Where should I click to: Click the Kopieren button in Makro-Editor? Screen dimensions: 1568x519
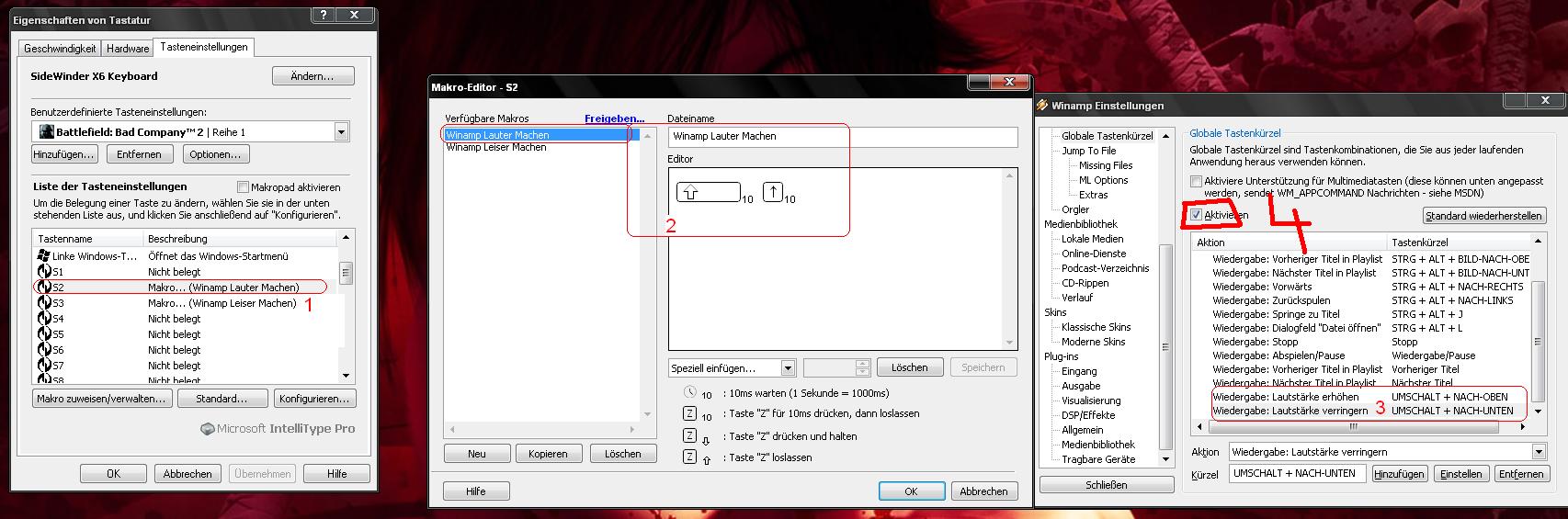549,454
